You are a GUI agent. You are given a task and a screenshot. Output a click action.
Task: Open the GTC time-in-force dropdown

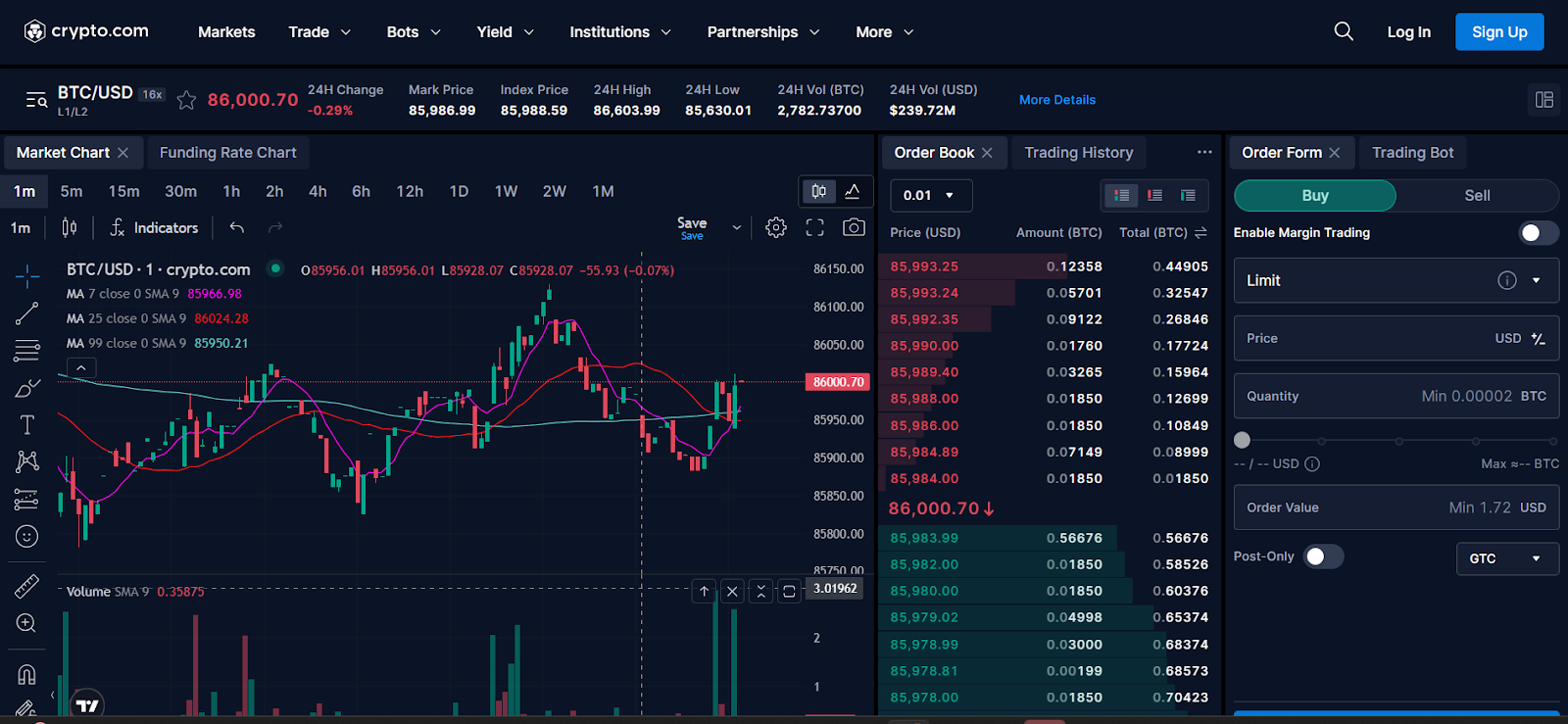pos(1507,558)
